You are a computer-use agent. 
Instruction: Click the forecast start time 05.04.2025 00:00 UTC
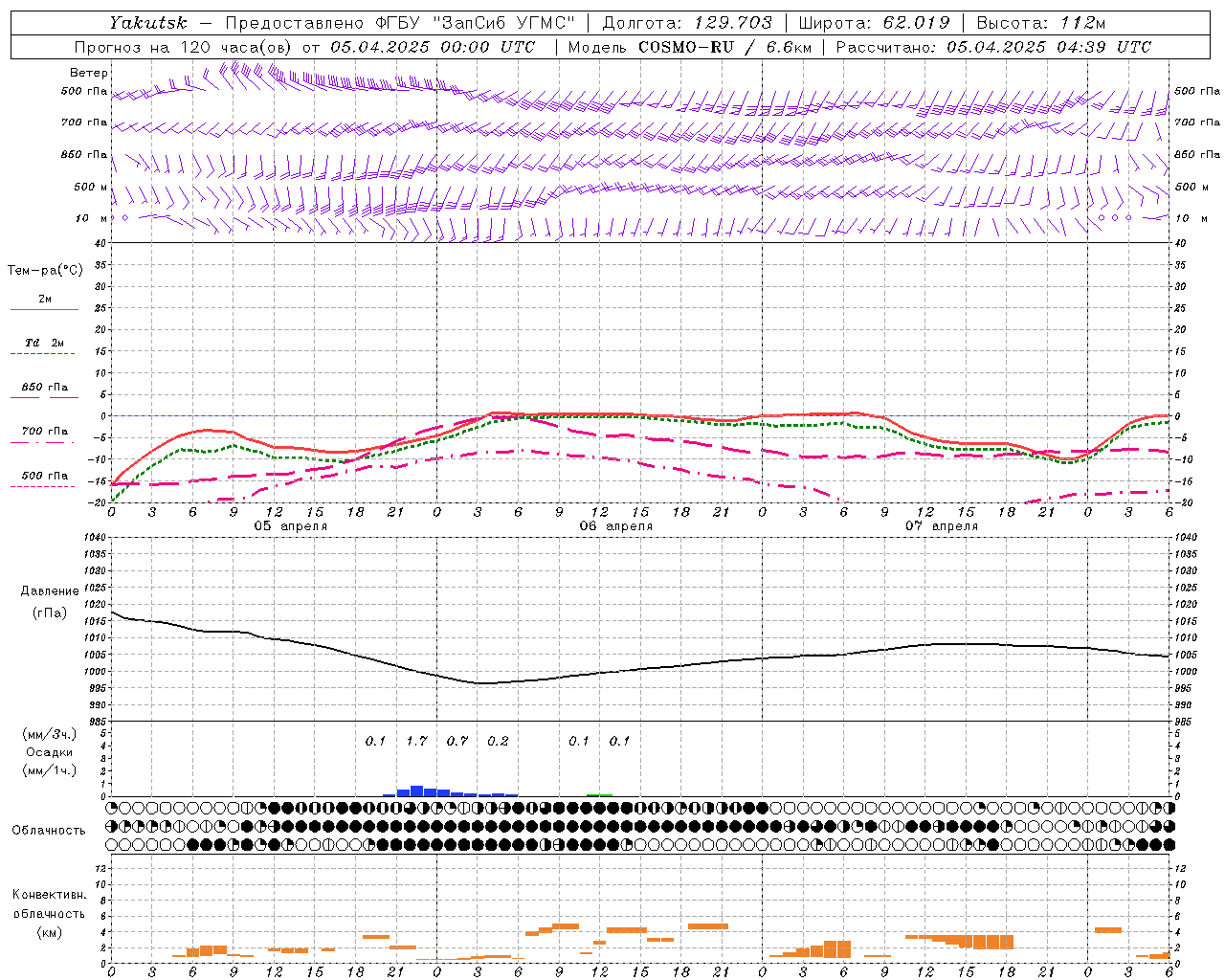pos(433,47)
